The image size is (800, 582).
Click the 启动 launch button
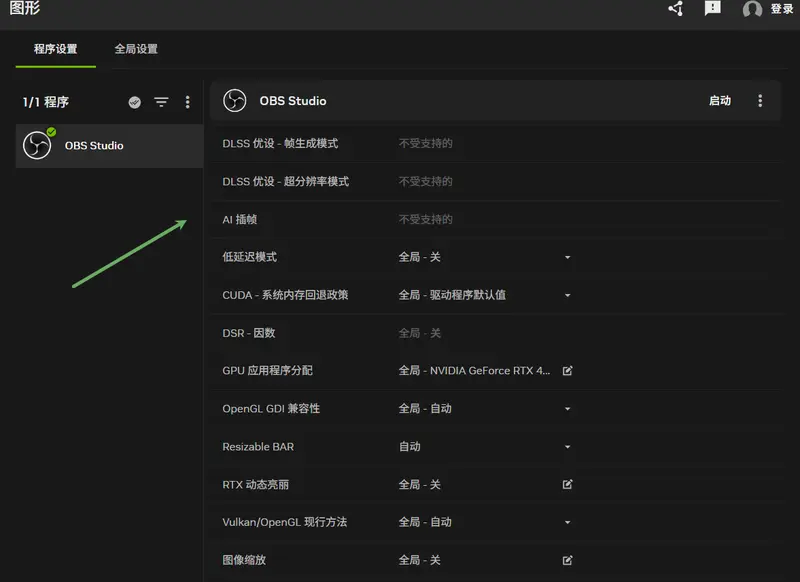pos(720,100)
